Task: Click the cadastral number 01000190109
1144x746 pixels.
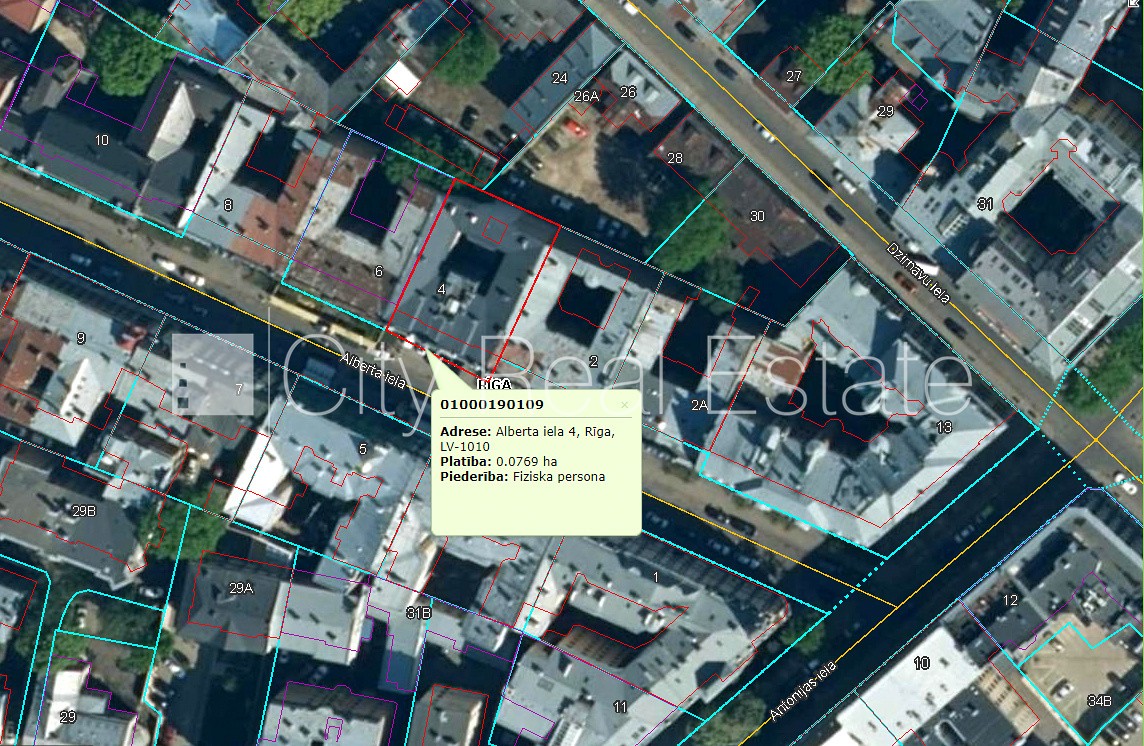Action: click(492, 405)
